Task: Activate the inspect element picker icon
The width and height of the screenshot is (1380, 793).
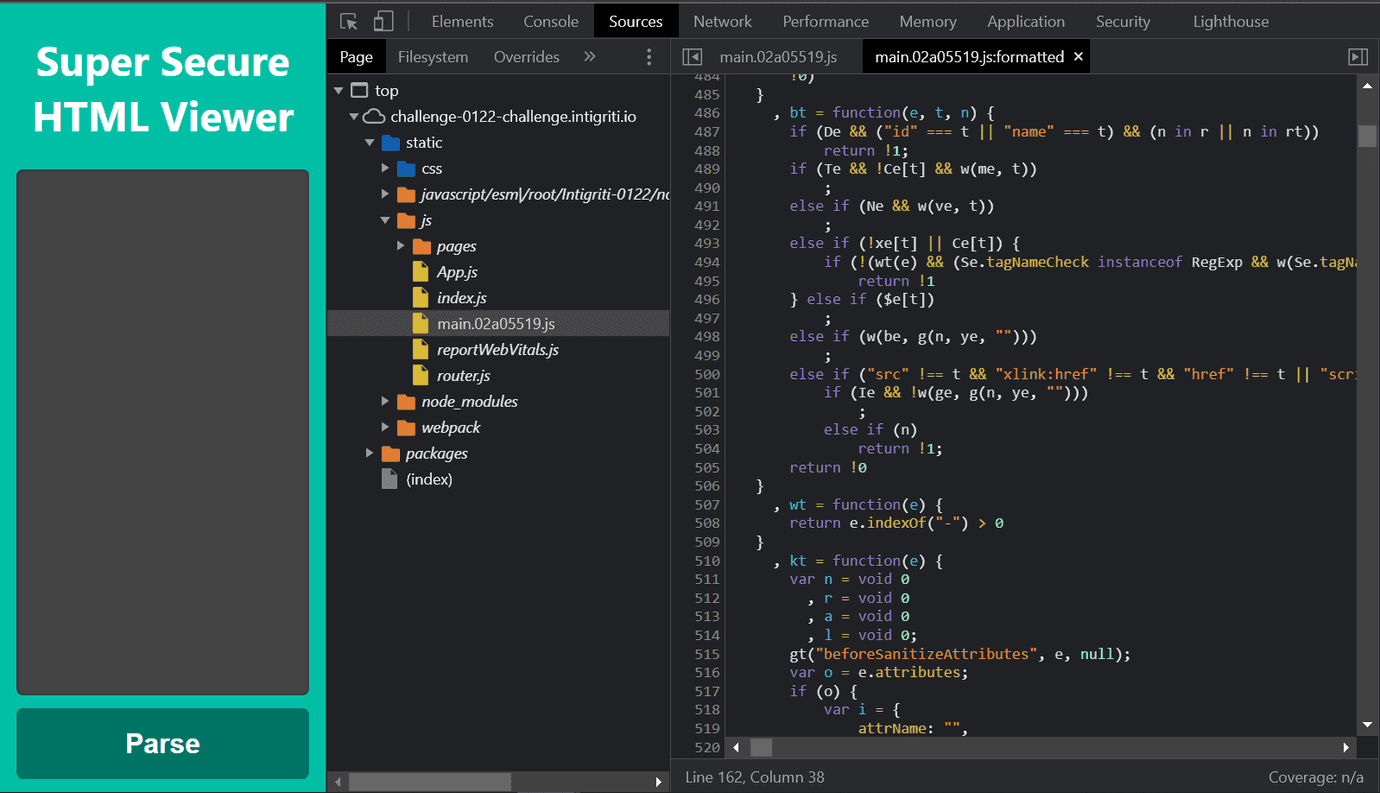Action: tap(349, 22)
